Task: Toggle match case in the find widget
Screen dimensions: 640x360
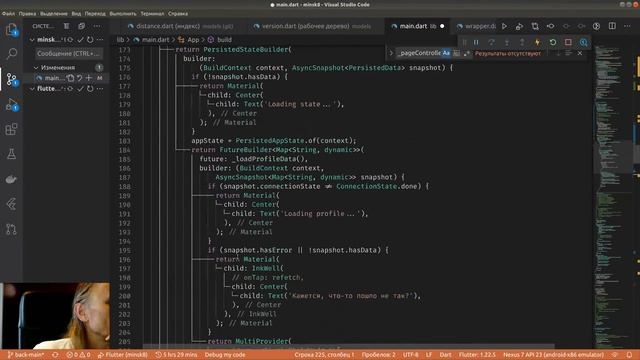Action: pyautogui.click(x=446, y=53)
